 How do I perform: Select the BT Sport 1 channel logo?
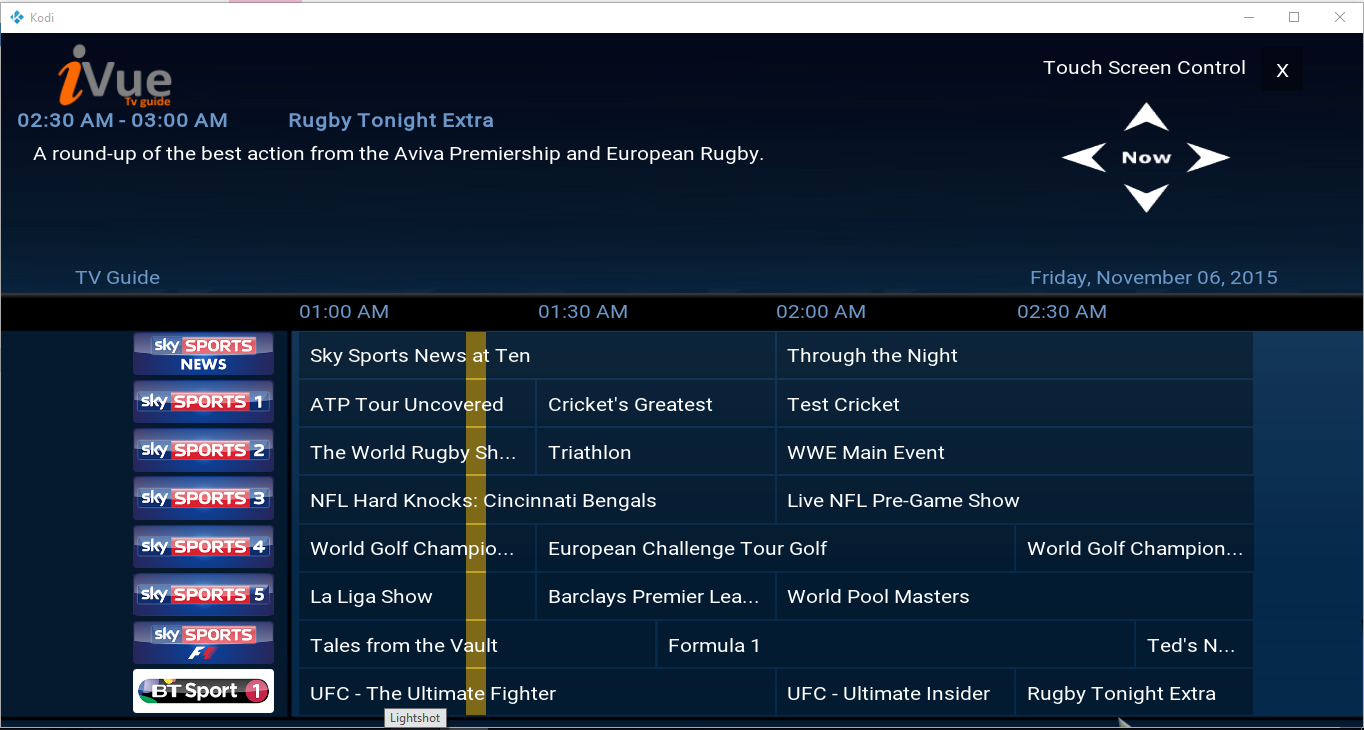pyautogui.click(x=203, y=691)
